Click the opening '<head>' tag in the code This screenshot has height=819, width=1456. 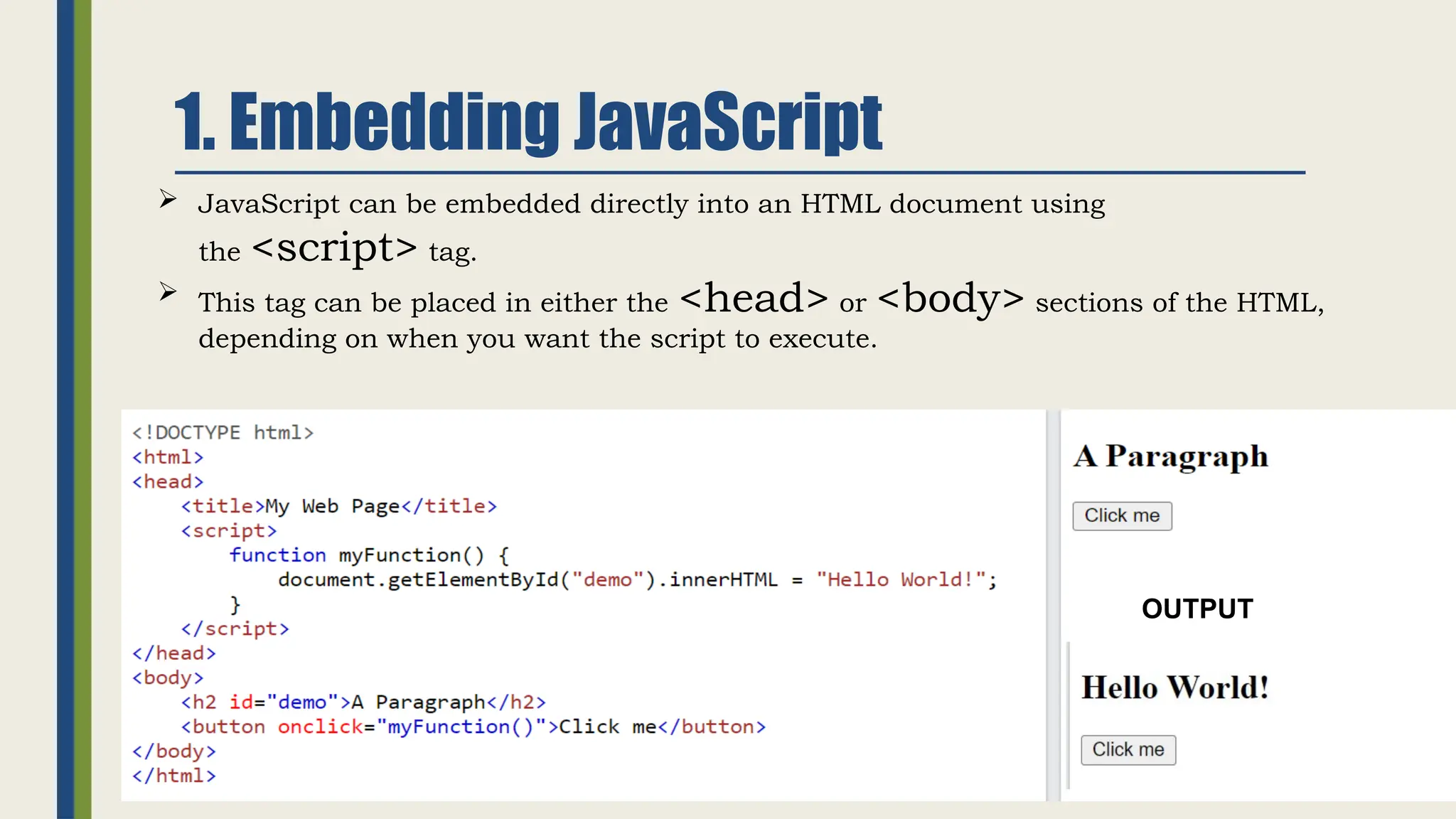tap(168, 482)
